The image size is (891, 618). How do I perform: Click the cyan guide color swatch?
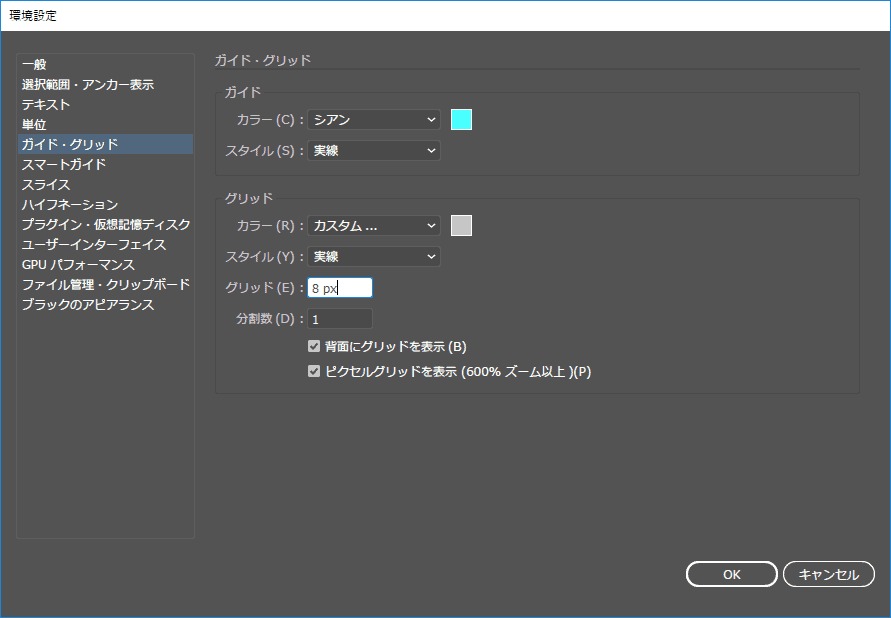tap(461, 120)
